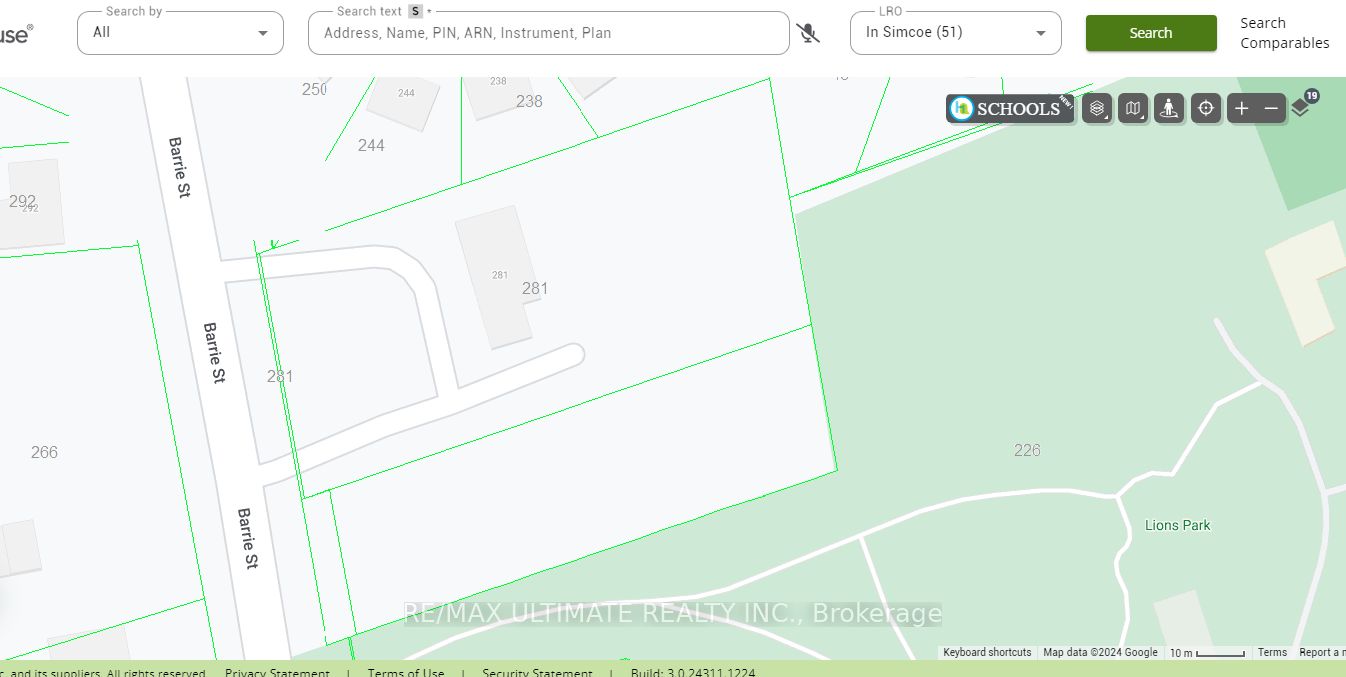This screenshot has height=677, width=1346.
Task: Toggle the voice search microphone icon
Action: pos(808,33)
